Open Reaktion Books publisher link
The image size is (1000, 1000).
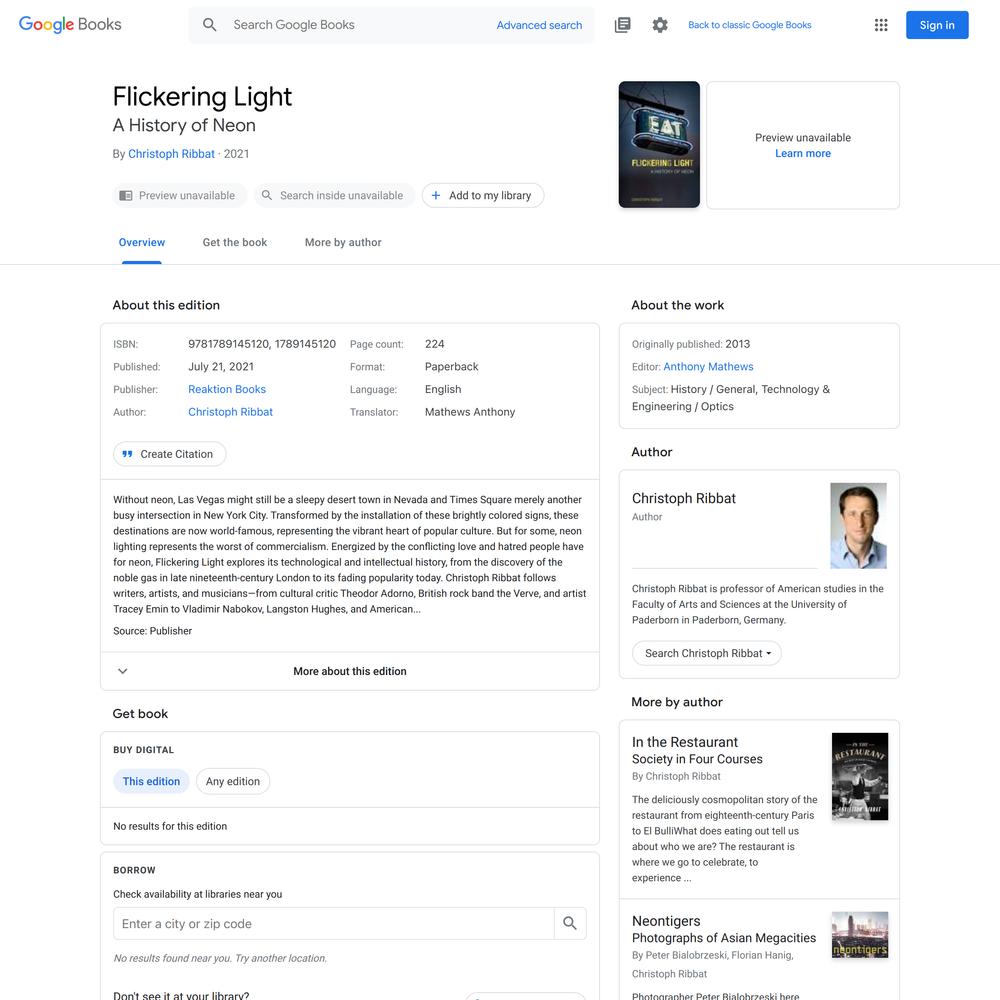point(227,389)
